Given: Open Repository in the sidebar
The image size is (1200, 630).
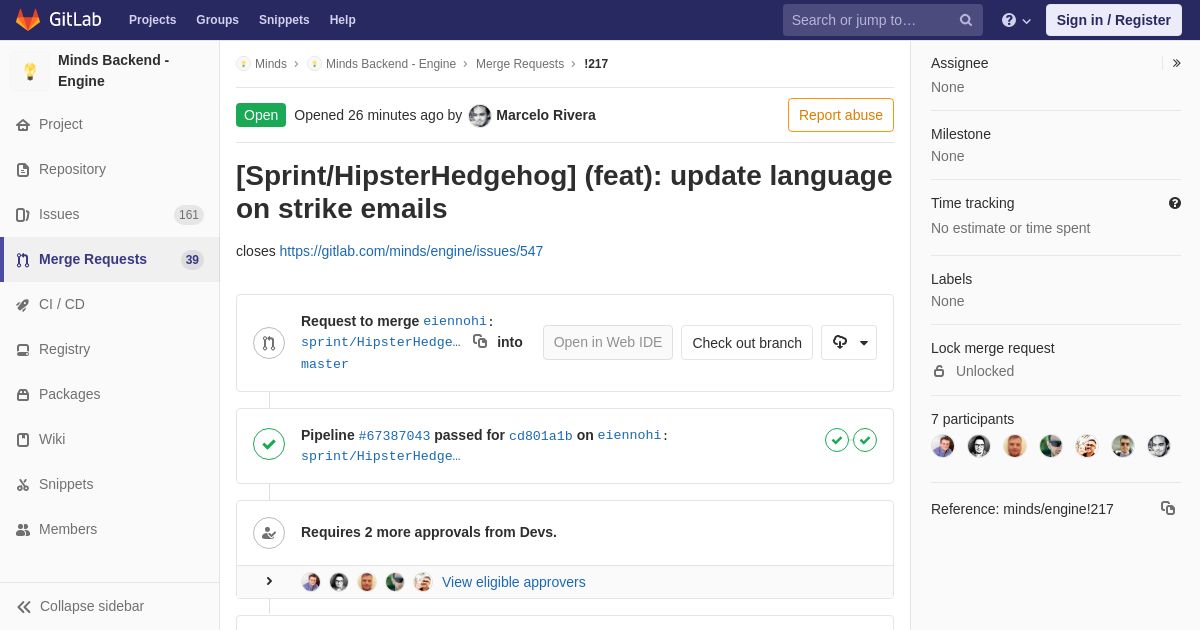Looking at the screenshot, I should (x=110, y=169).
